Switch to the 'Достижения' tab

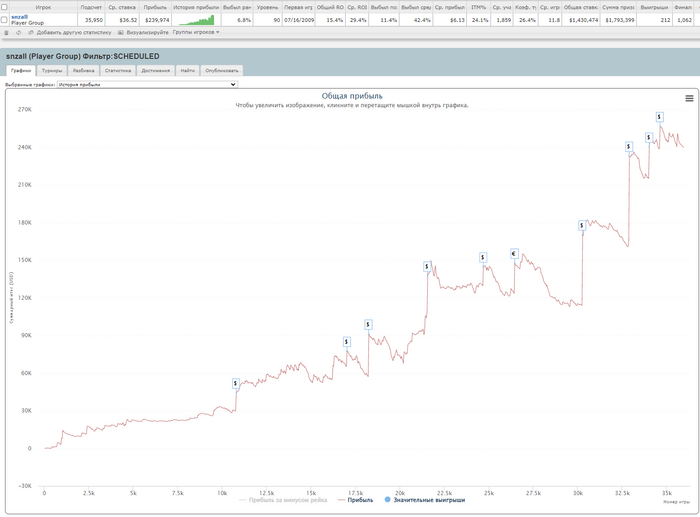(155, 71)
